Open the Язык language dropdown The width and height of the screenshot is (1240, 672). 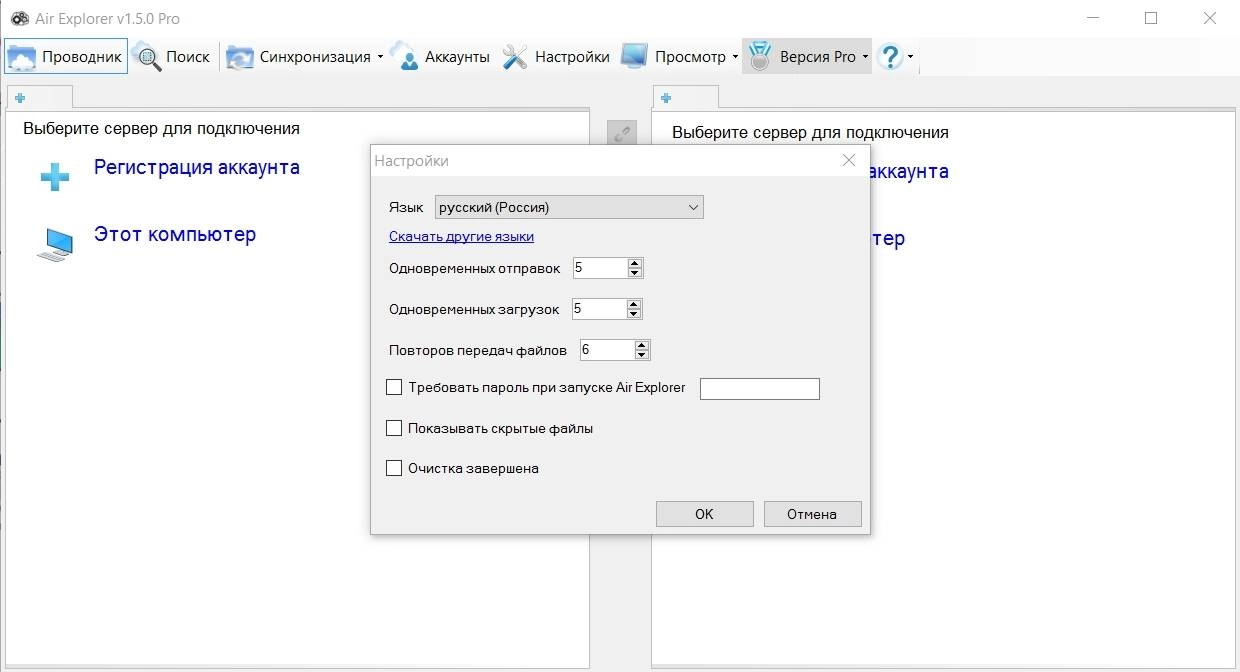point(569,207)
